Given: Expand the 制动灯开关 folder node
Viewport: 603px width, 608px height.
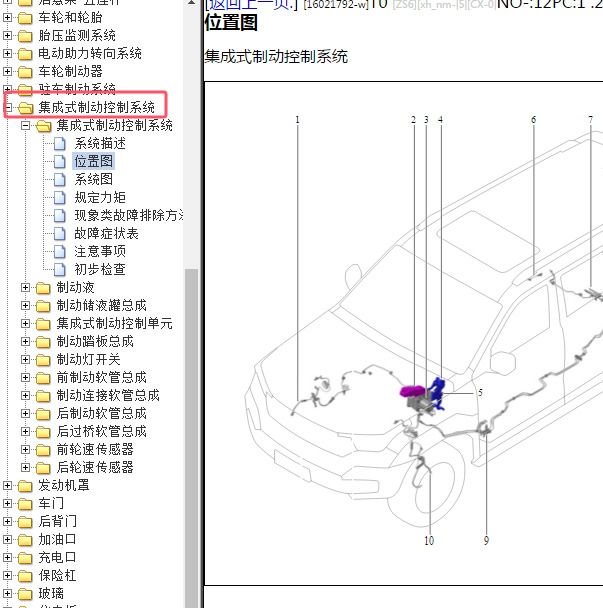Looking at the screenshot, I should pyautogui.click(x=25, y=359).
